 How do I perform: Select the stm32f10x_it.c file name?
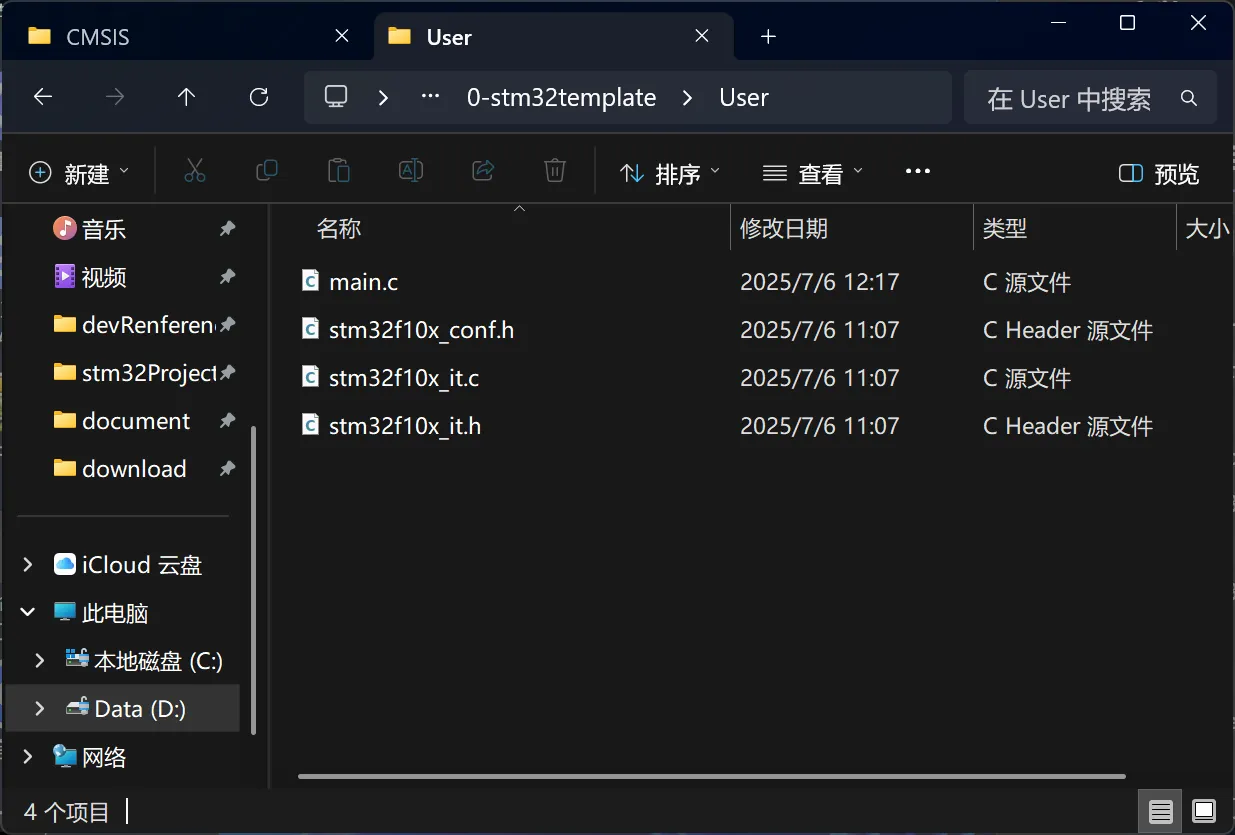404,378
